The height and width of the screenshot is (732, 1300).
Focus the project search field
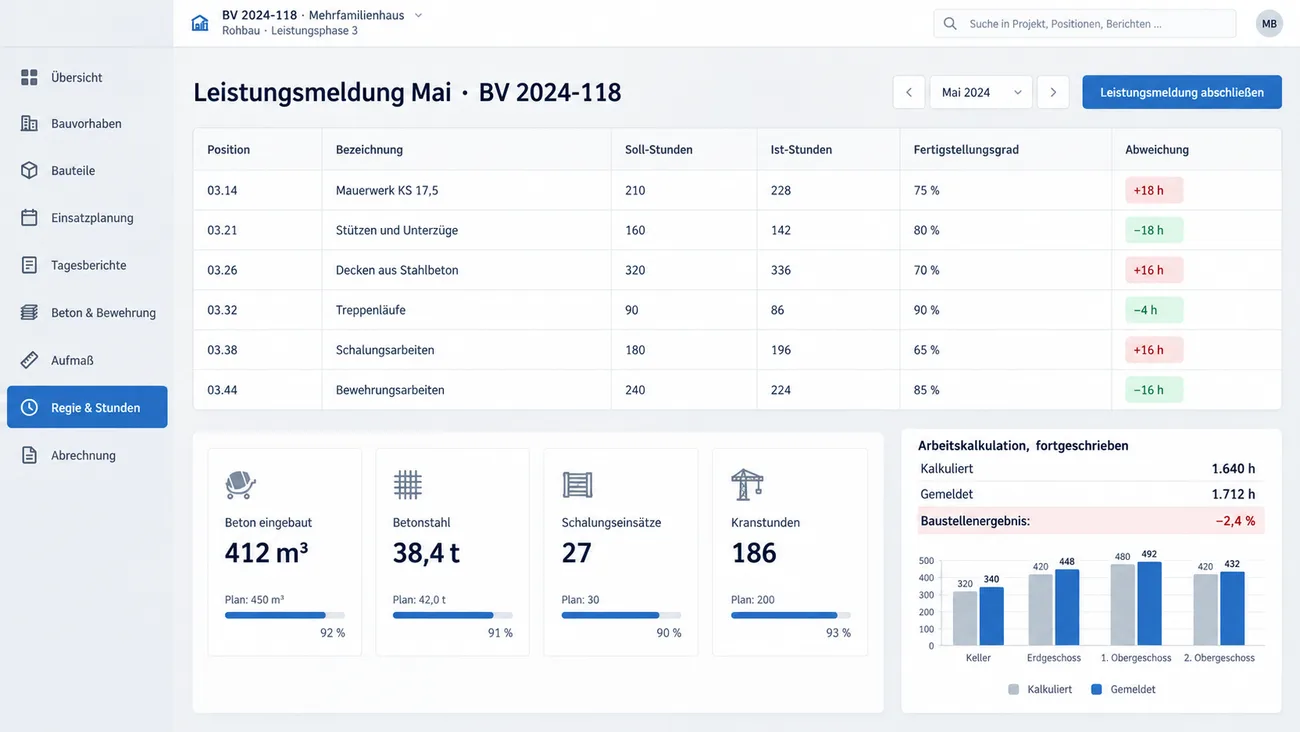tap(1085, 23)
